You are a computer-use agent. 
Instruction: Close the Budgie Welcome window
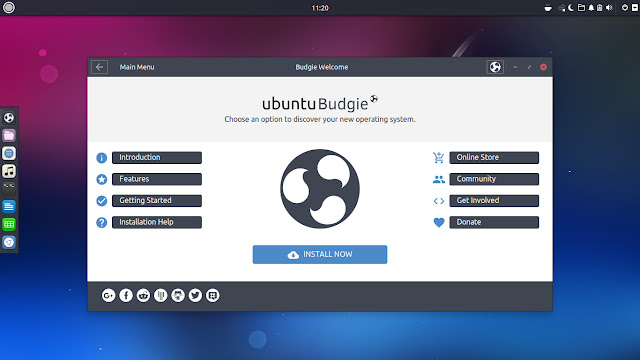click(x=543, y=67)
